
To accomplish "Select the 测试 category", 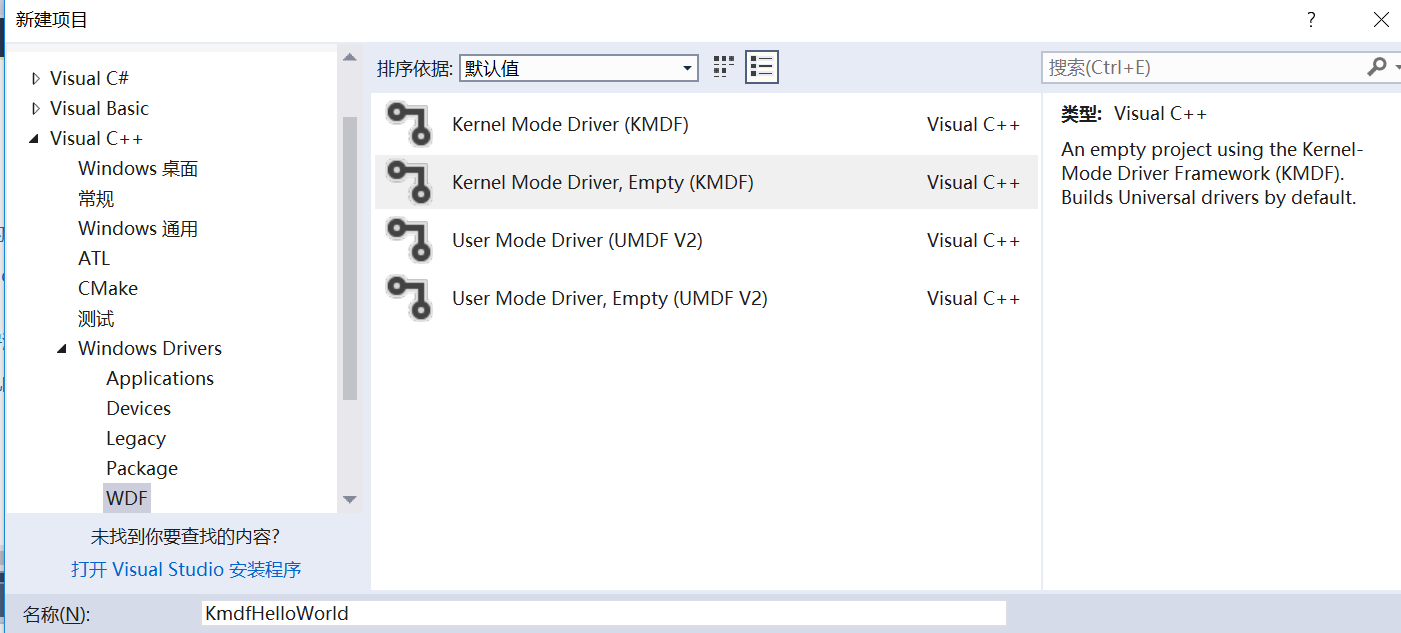I will pyautogui.click(x=96, y=318).
